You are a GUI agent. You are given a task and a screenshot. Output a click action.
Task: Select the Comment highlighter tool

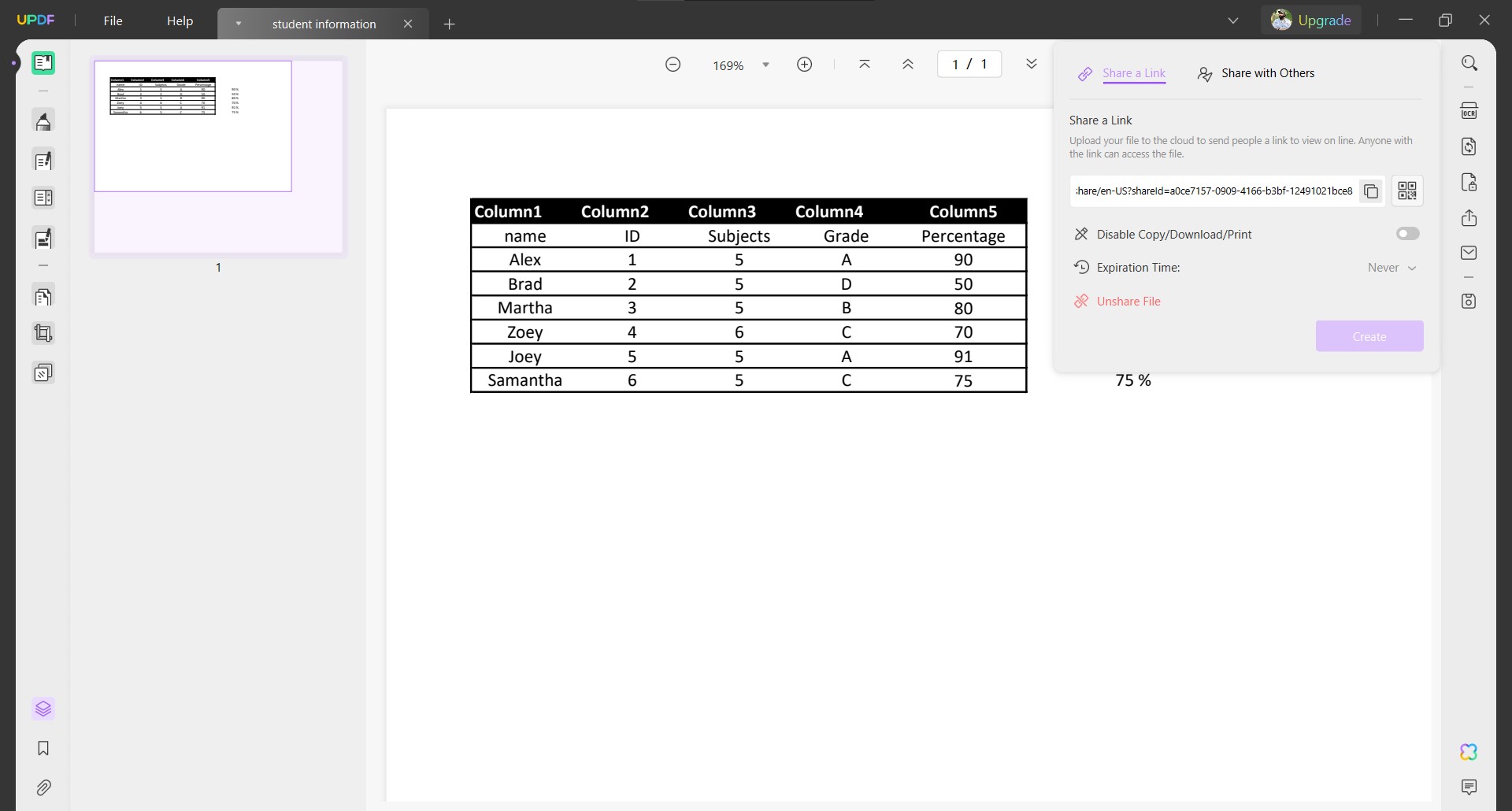click(43, 121)
